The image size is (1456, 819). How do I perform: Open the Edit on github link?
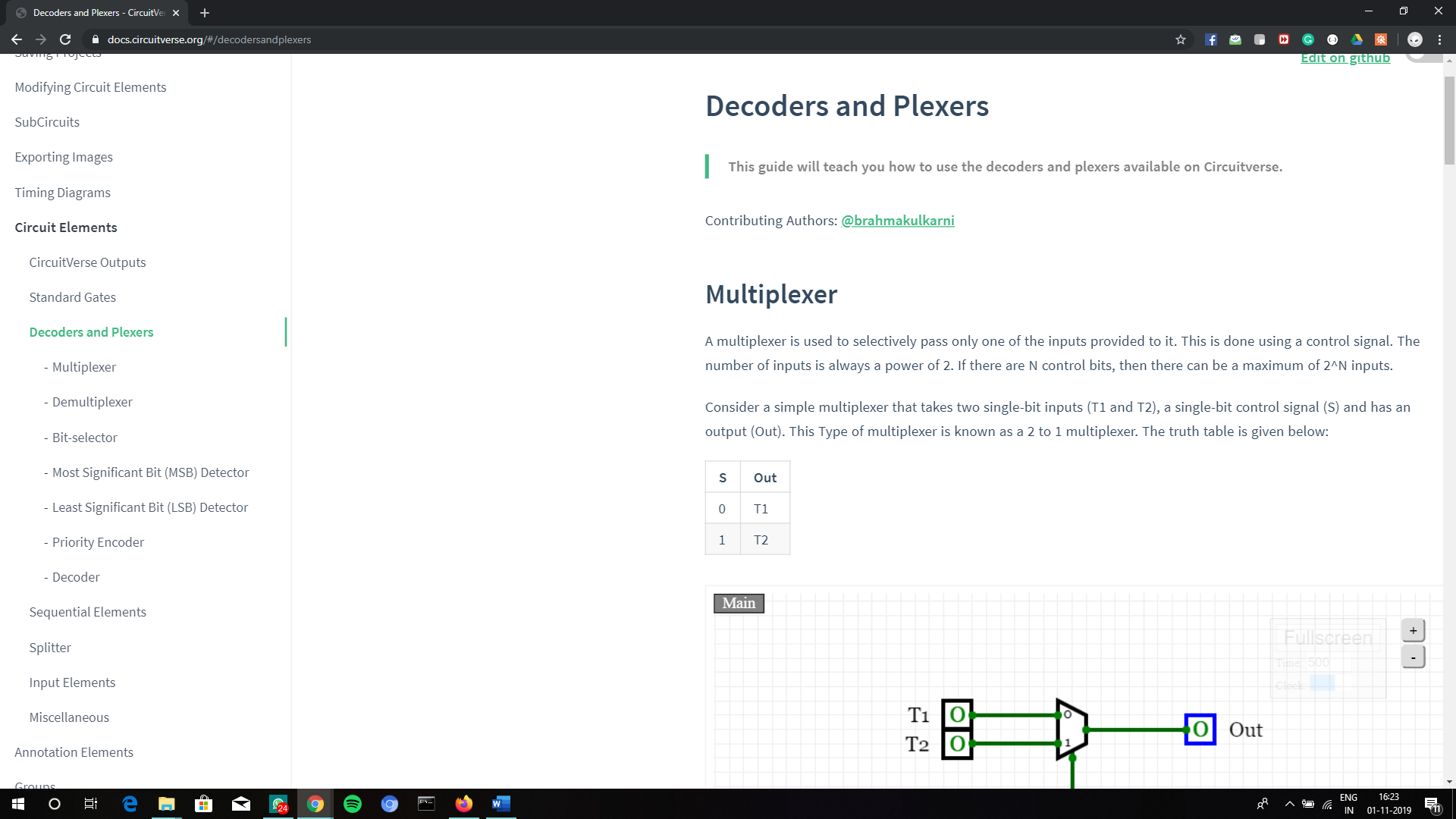(1345, 57)
